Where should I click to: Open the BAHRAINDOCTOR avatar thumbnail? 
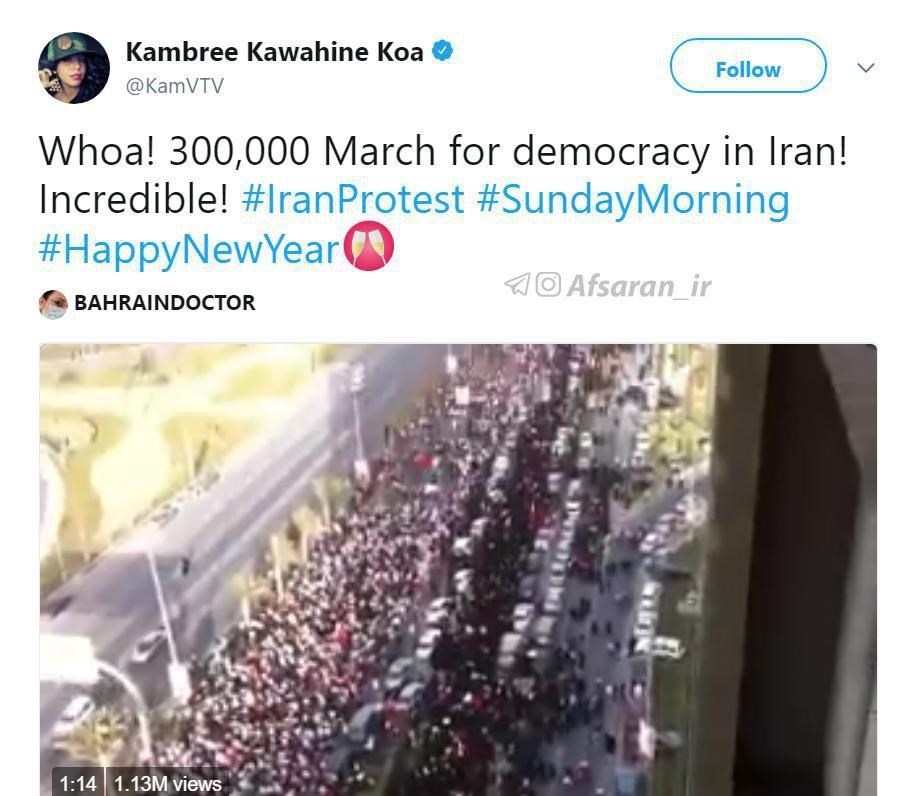pos(53,304)
